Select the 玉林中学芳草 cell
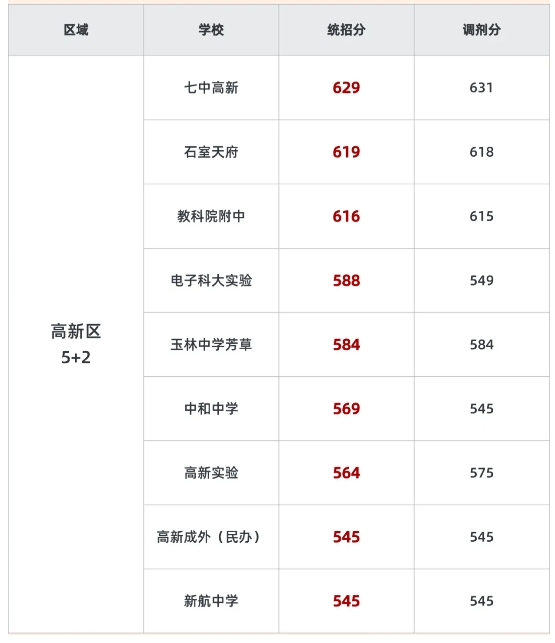Image resolution: width=555 pixels, height=643 pixels. (211, 344)
